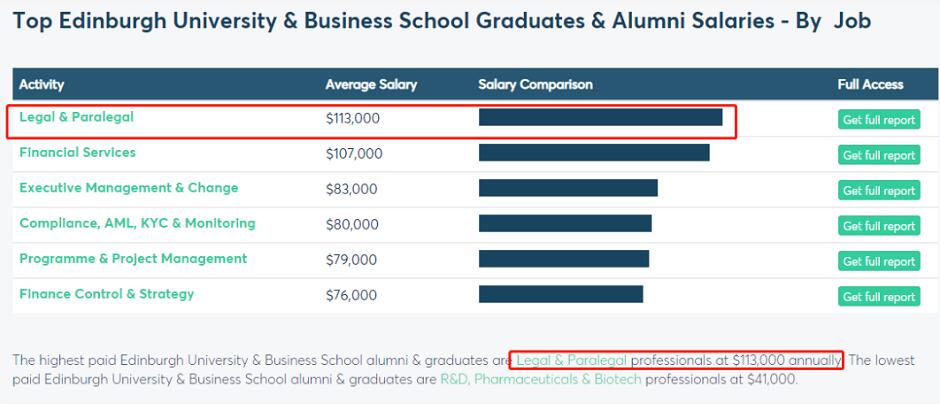This screenshot has height=404, width=940.
Task: Open Executive Management & Change link
Action: [x=128, y=188]
